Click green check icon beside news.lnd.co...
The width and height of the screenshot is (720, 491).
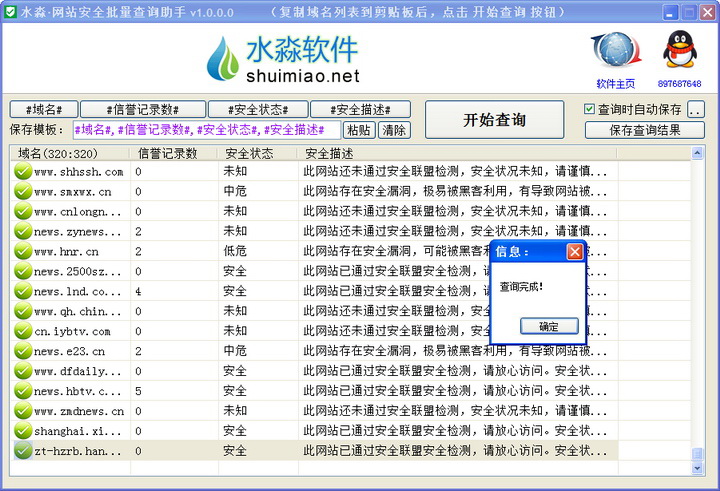(x=23, y=291)
